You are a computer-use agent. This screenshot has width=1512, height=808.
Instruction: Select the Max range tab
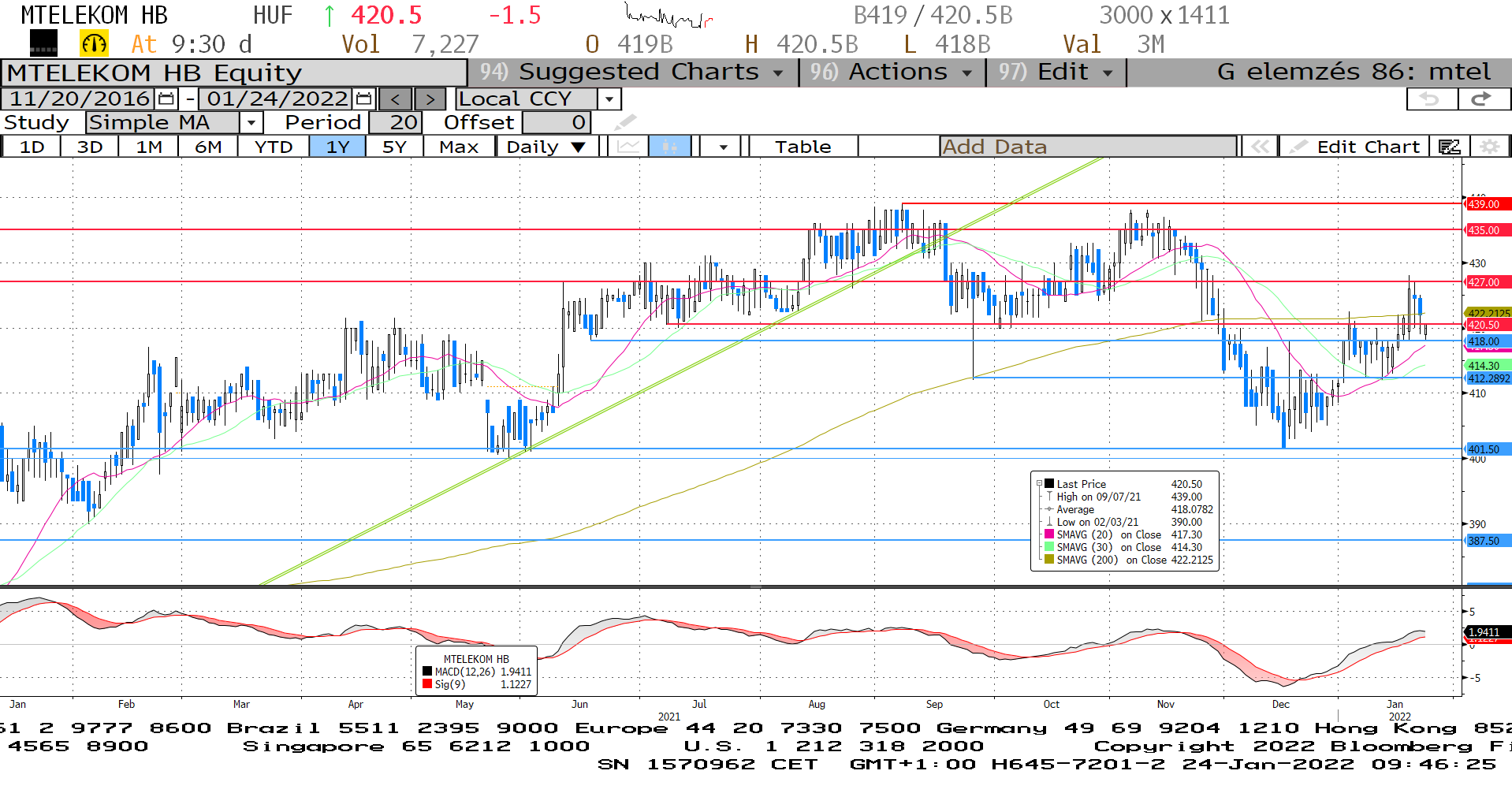coord(459,147)
